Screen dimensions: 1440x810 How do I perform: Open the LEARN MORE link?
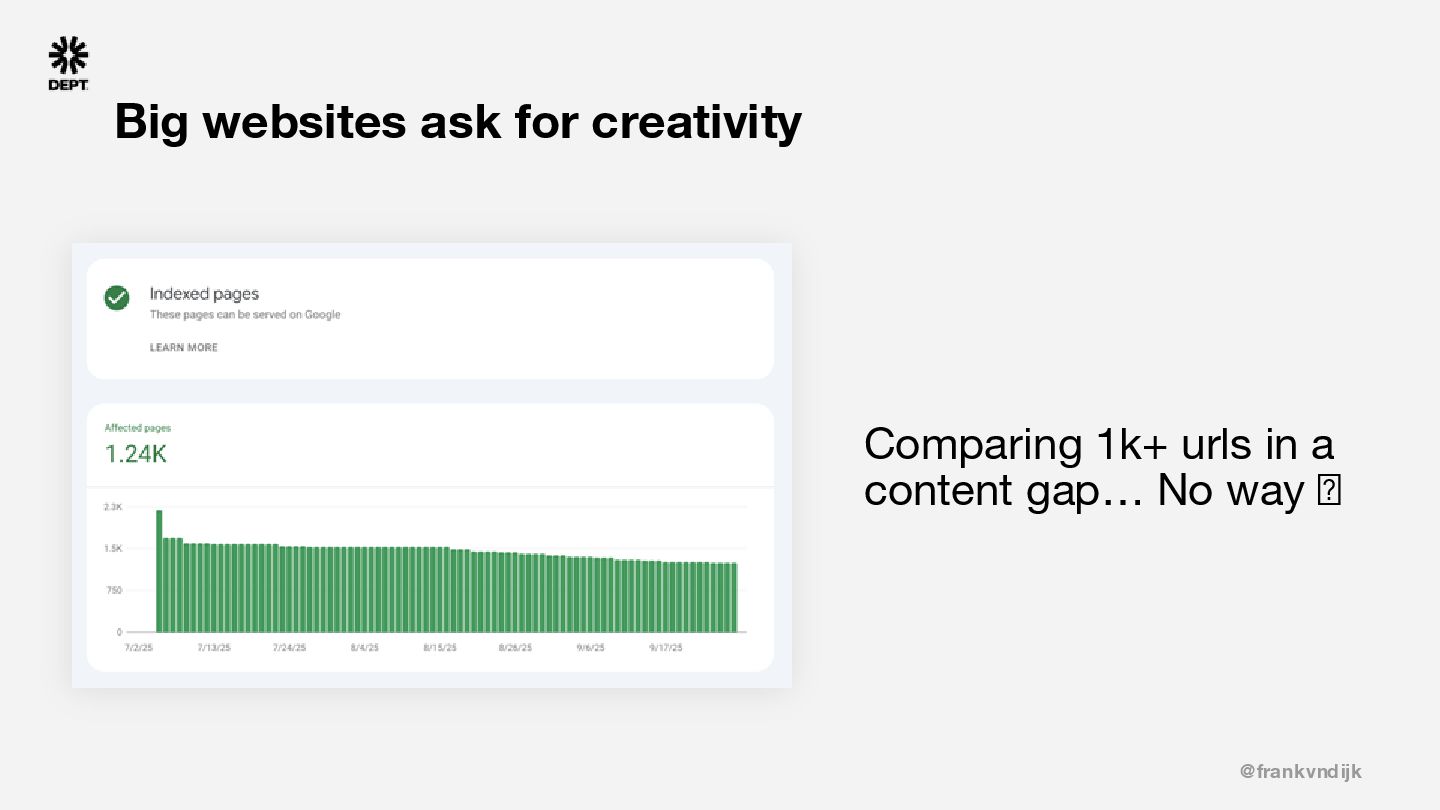point(183,348)
